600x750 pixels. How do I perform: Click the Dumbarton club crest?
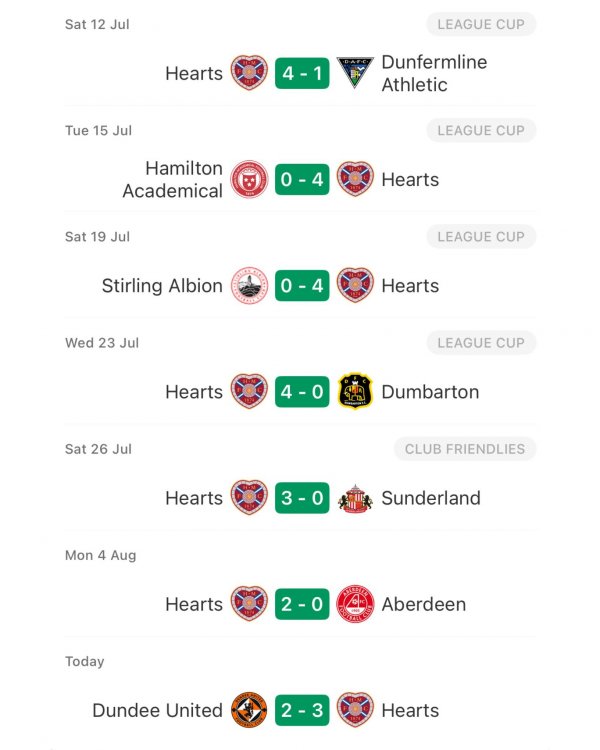point(355,391)
